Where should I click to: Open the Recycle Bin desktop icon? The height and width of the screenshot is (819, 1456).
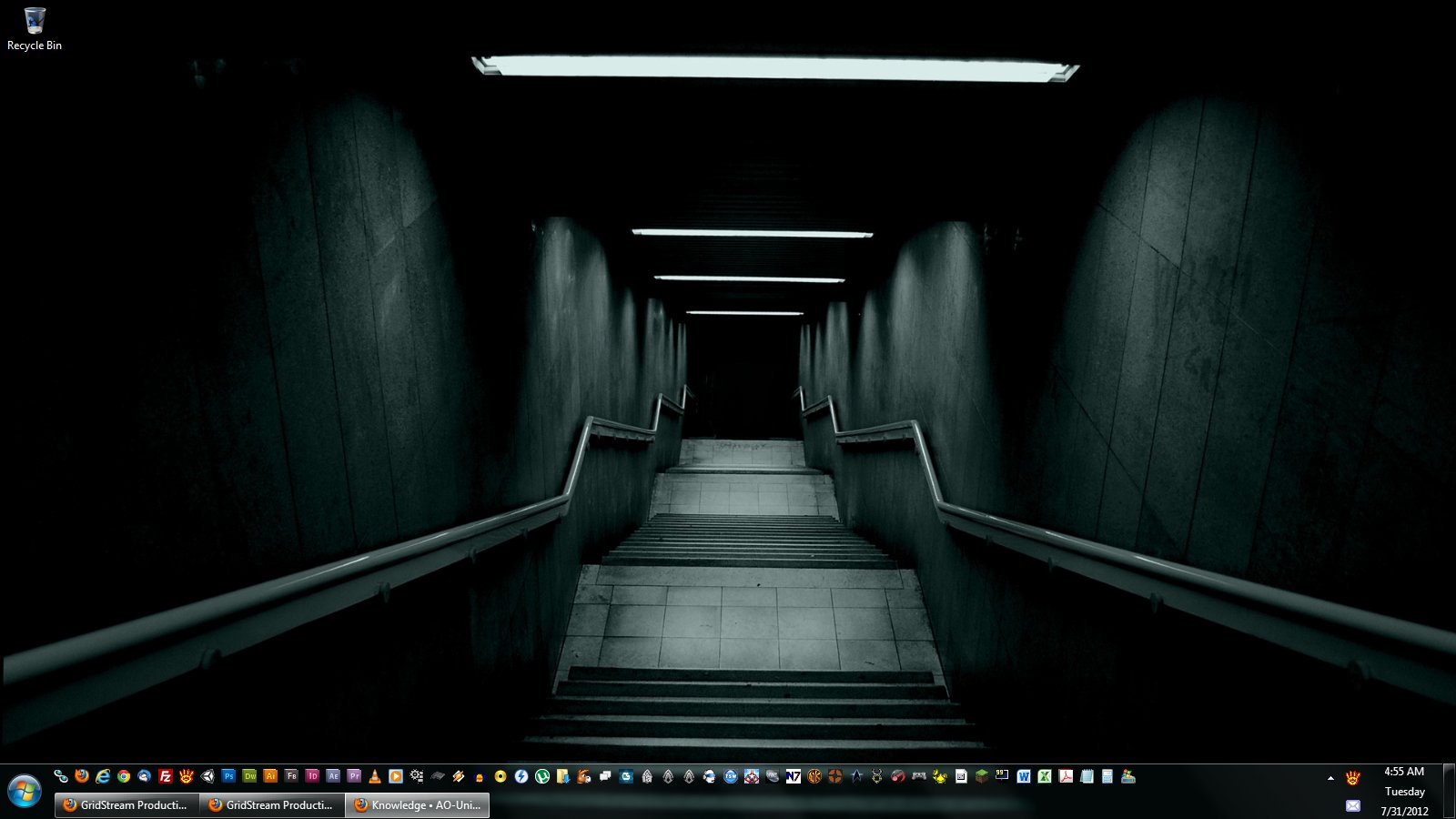(35, 28)
